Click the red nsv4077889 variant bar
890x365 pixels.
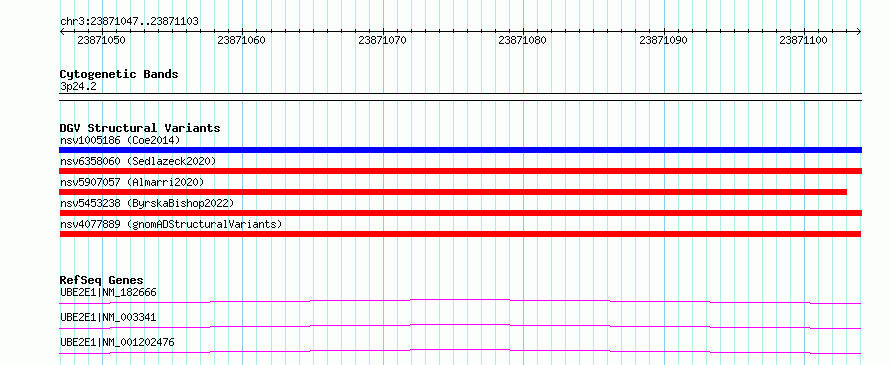coord(460,234)
